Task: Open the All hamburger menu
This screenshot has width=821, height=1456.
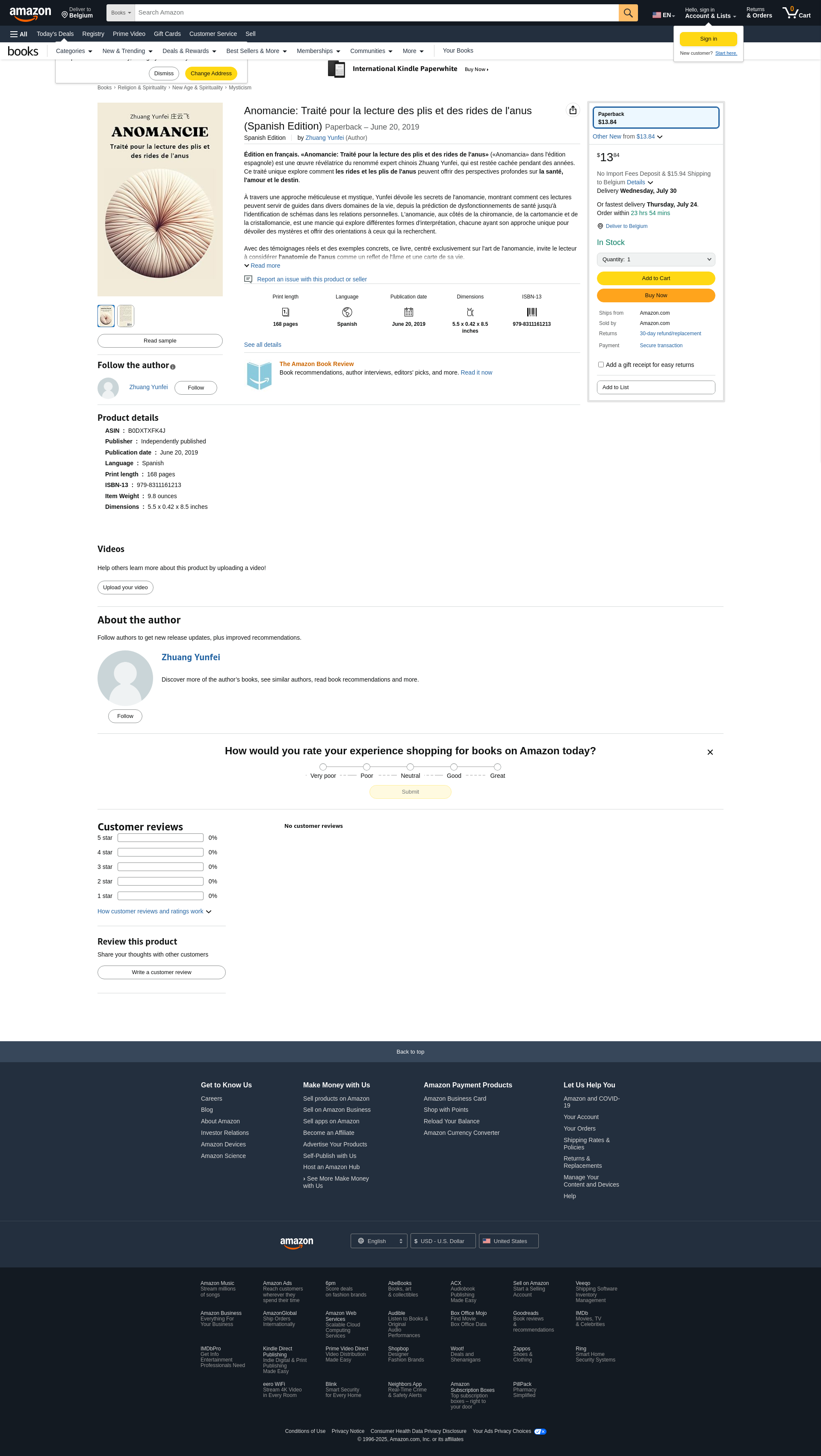Action: tap(19, 34)
